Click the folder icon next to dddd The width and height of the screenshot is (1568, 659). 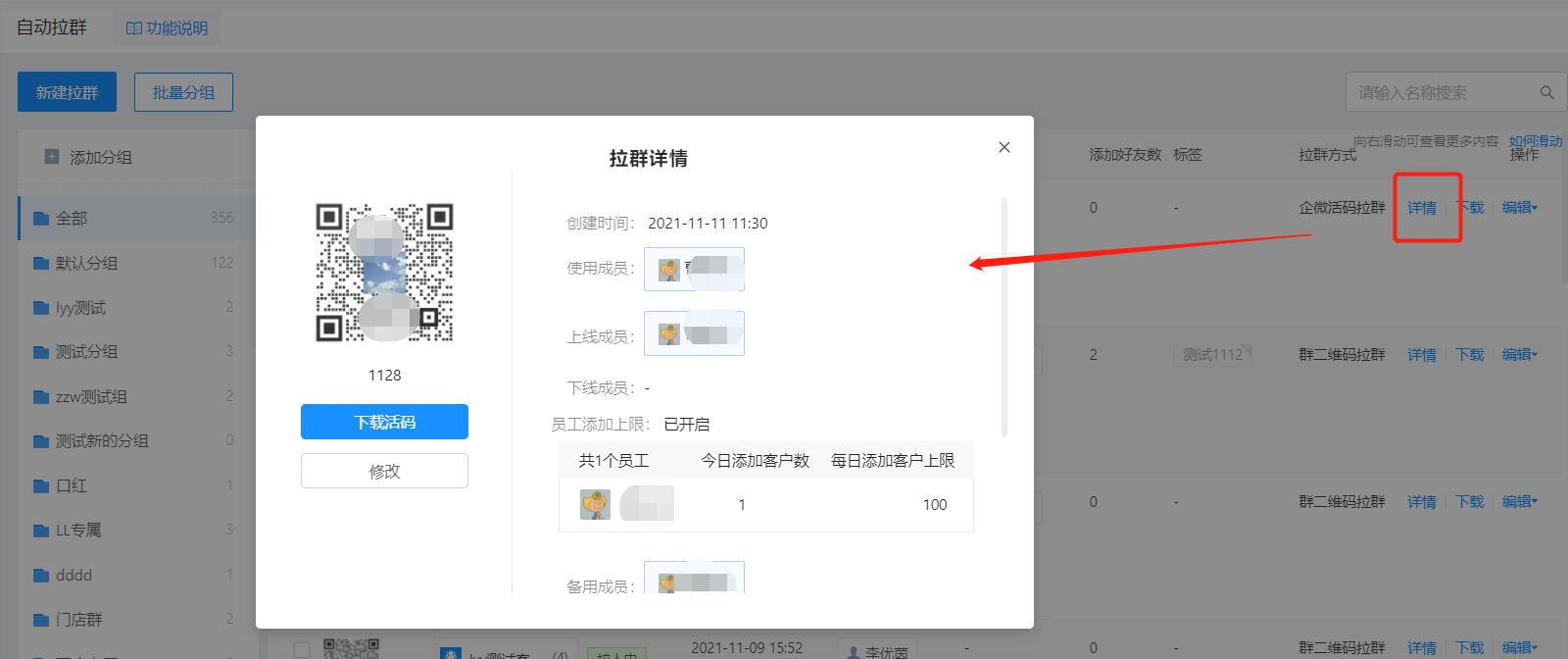point(41,575)
